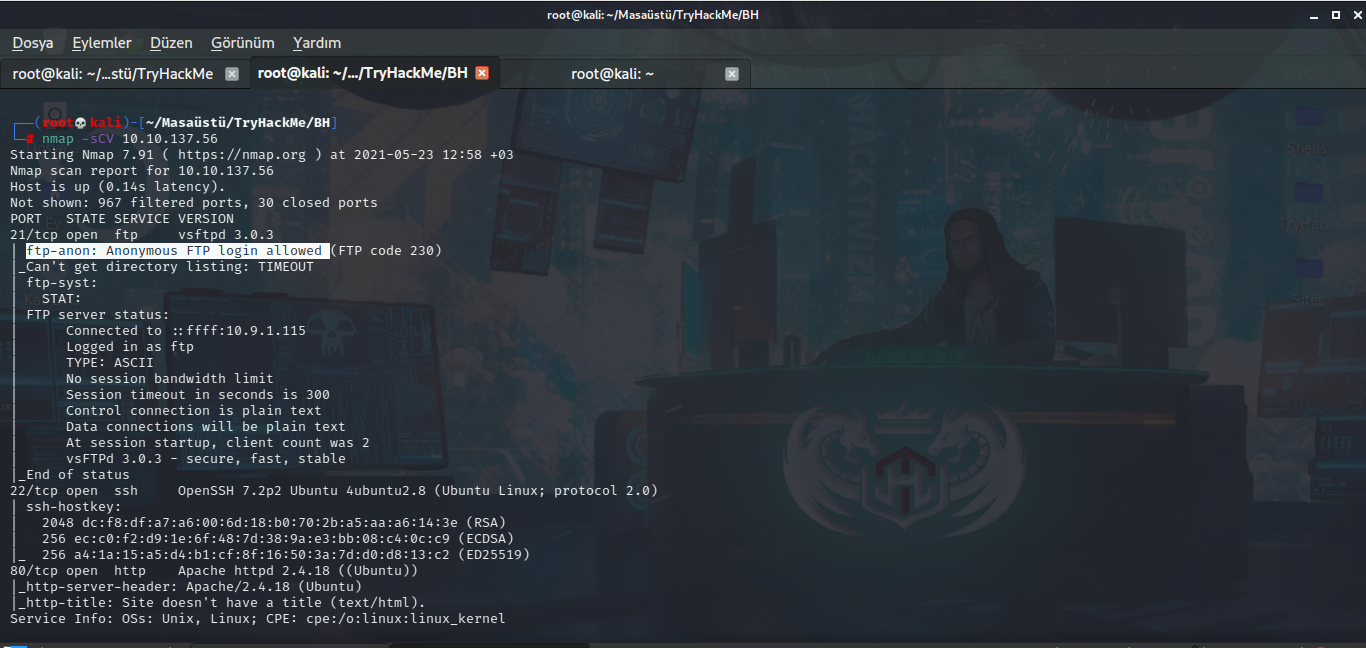1366x648 pixels.
Task: Click the RSA 2048 host key line
Action: (x=274, y=523)
